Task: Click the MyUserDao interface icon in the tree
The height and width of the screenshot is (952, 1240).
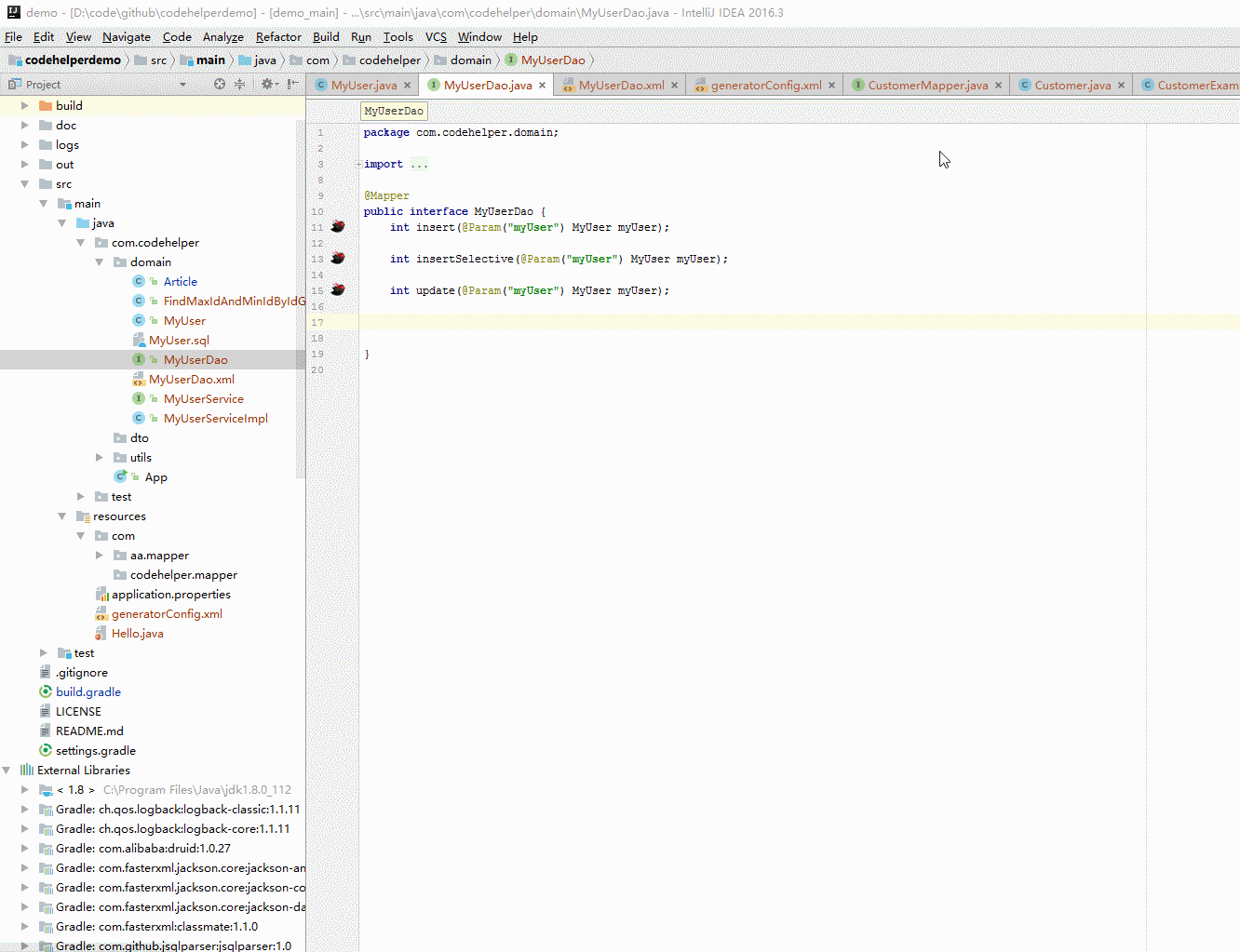Action: (x=139, y=359)
